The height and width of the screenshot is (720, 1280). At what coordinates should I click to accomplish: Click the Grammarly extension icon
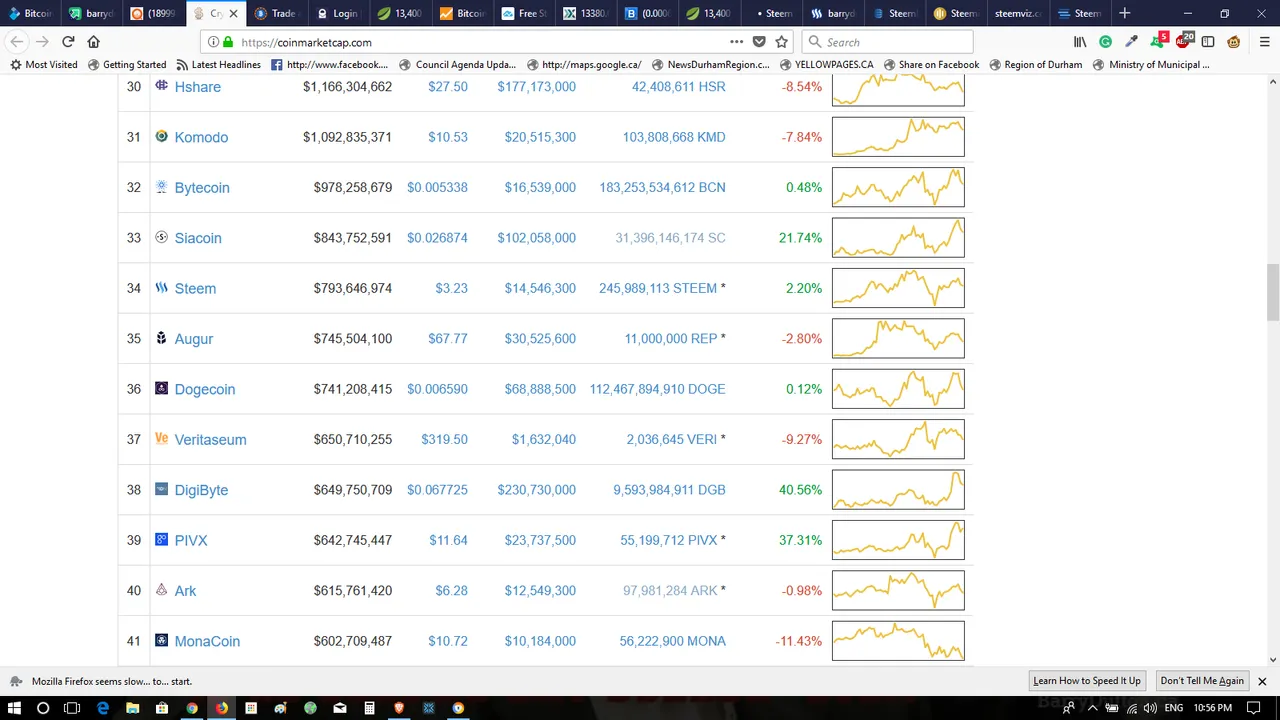pyautogui.click(x=1105, y=42)
